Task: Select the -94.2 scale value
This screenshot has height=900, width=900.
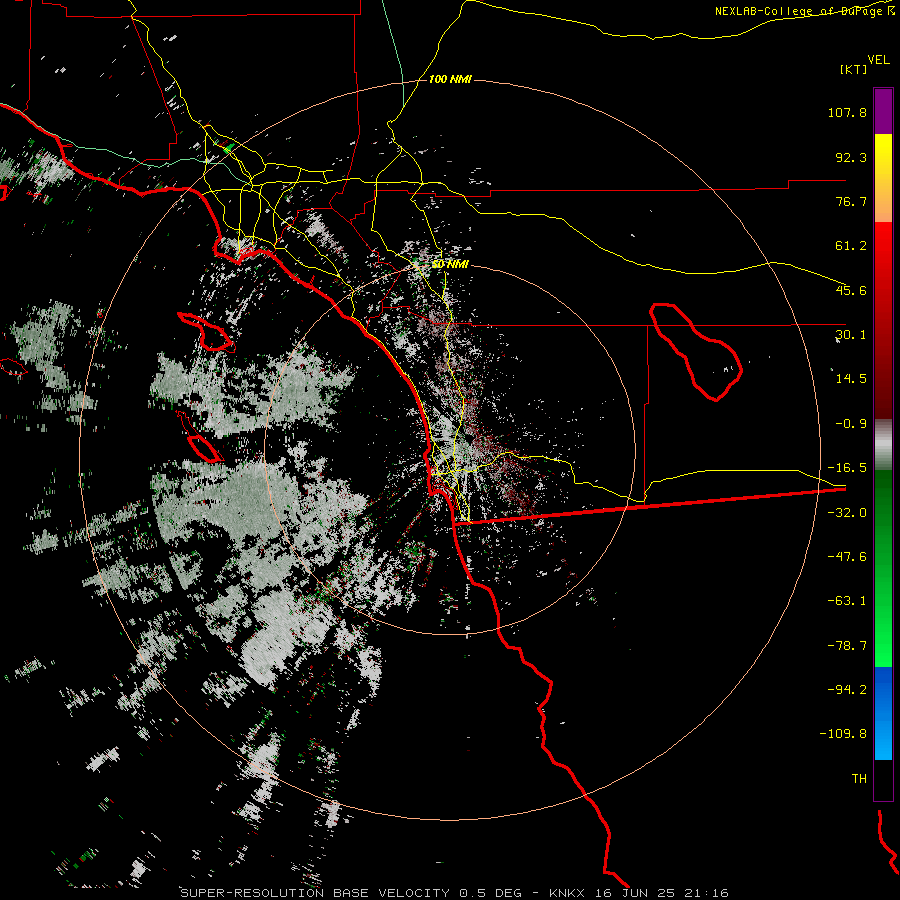Action: tap(847, 690)
